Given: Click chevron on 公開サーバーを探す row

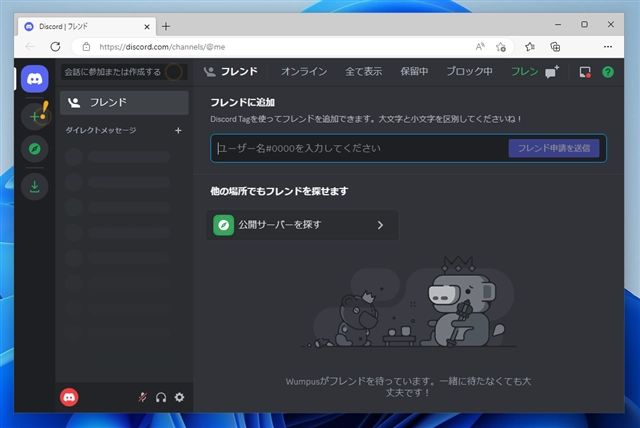Looking at the screenshot, I should [380, 225].
